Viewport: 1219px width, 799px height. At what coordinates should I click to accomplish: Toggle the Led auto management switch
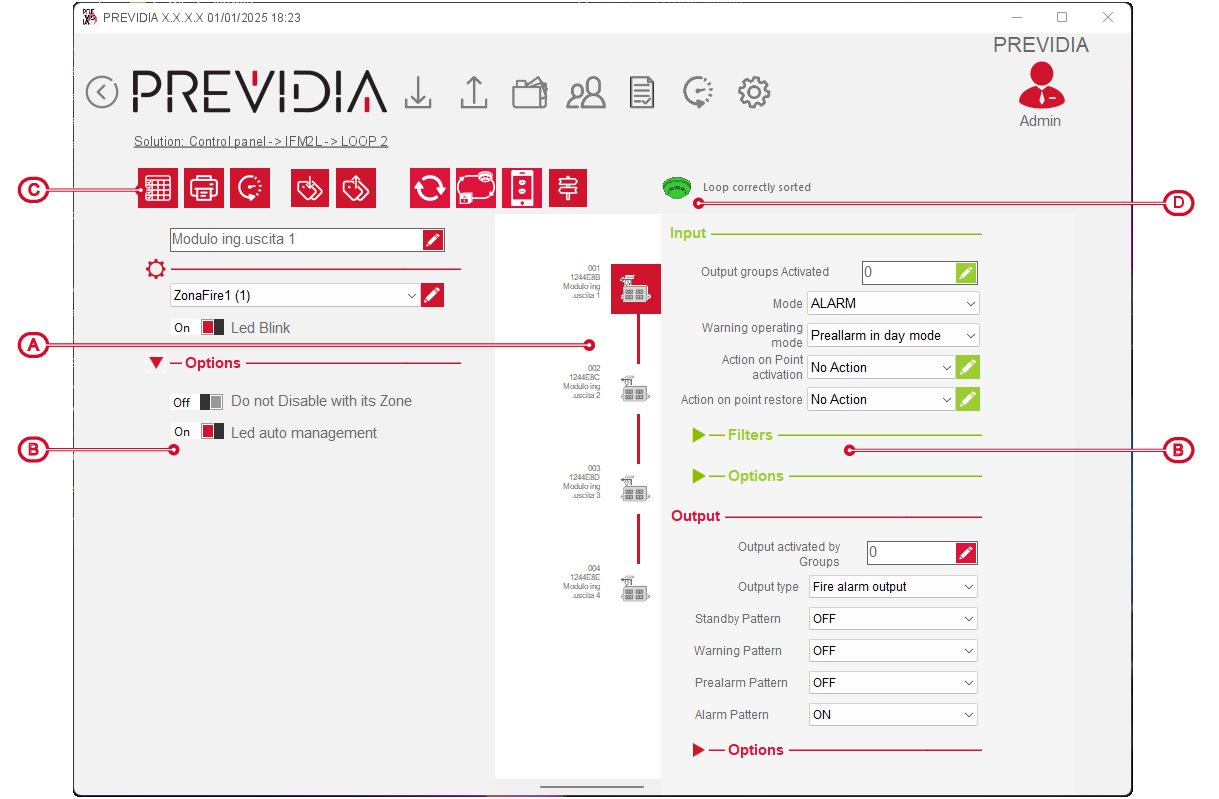point(212,432)
